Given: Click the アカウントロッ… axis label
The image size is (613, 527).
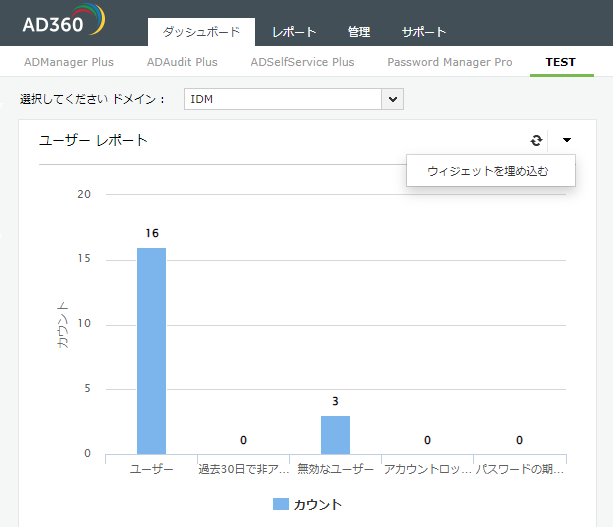Looking at the screenshot, I should 427,468.
